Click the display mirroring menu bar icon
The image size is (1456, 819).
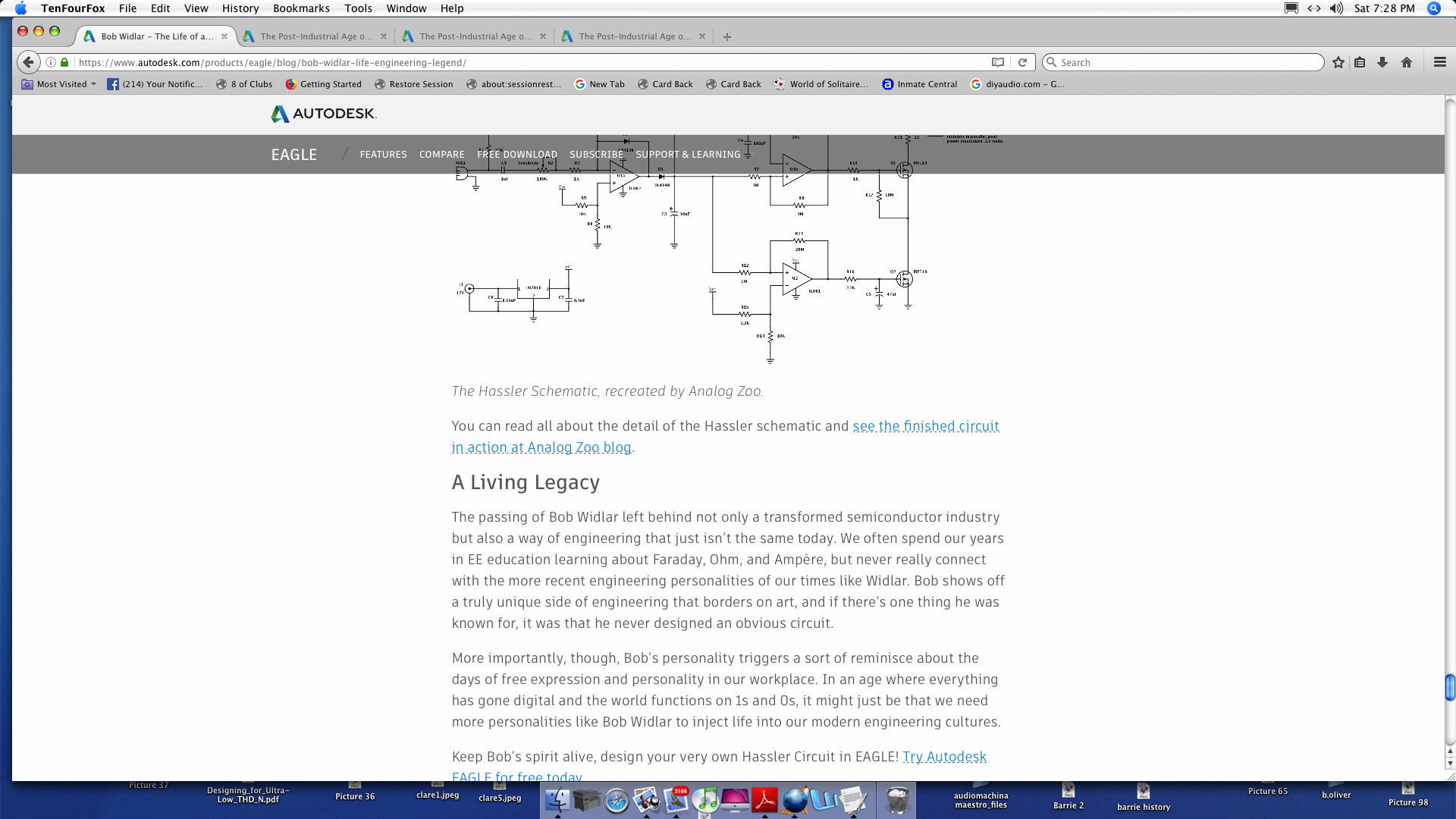click(x=1291, y=8)
